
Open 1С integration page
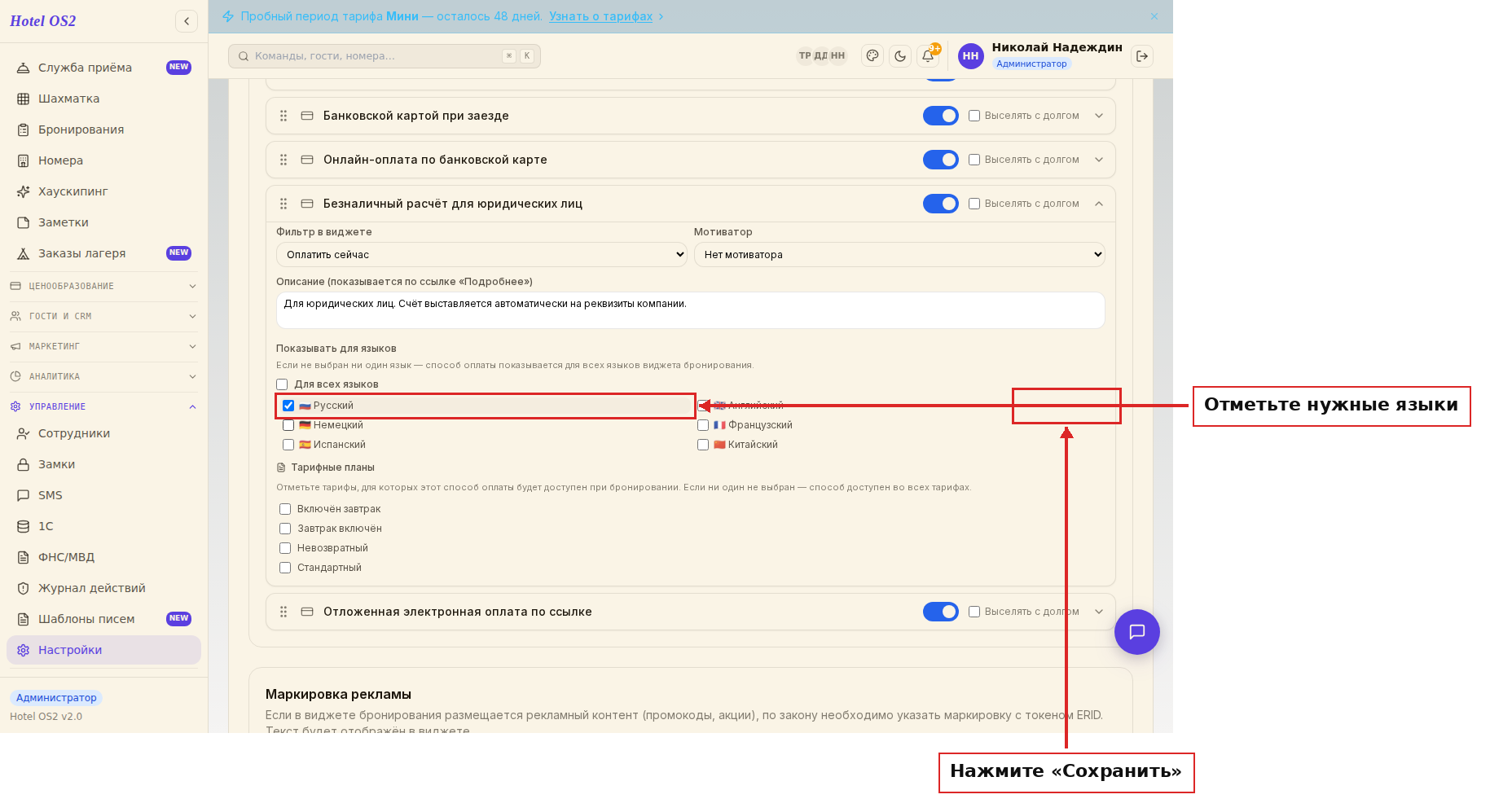click(x=103, y=526)
